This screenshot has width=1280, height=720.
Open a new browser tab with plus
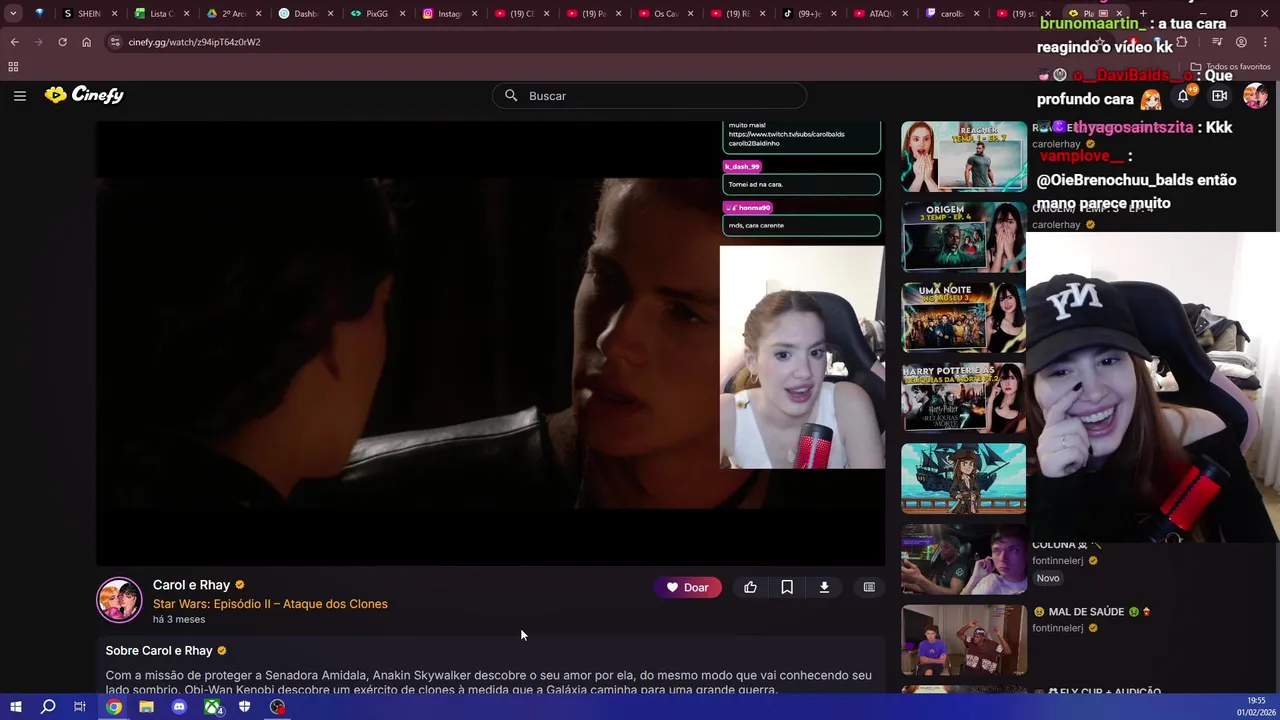click(x=1142, y=14)
